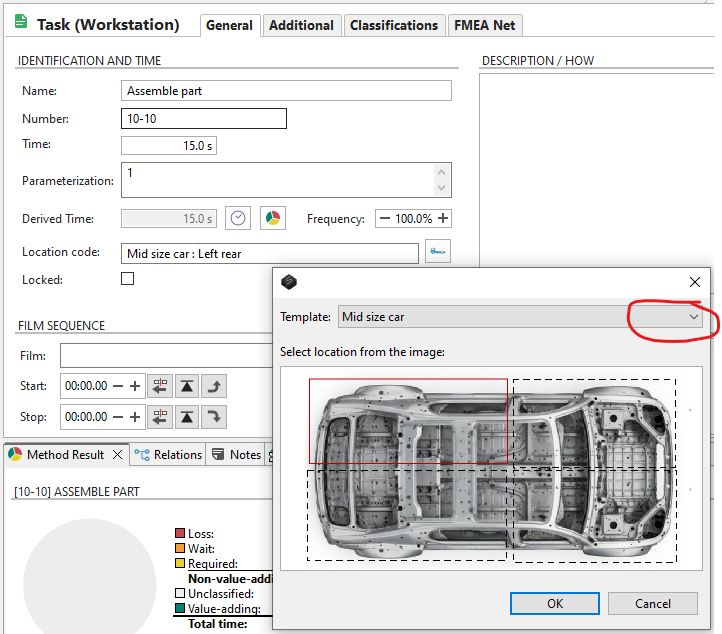Click the first icon button in Stop row

[x=160, y=417]
